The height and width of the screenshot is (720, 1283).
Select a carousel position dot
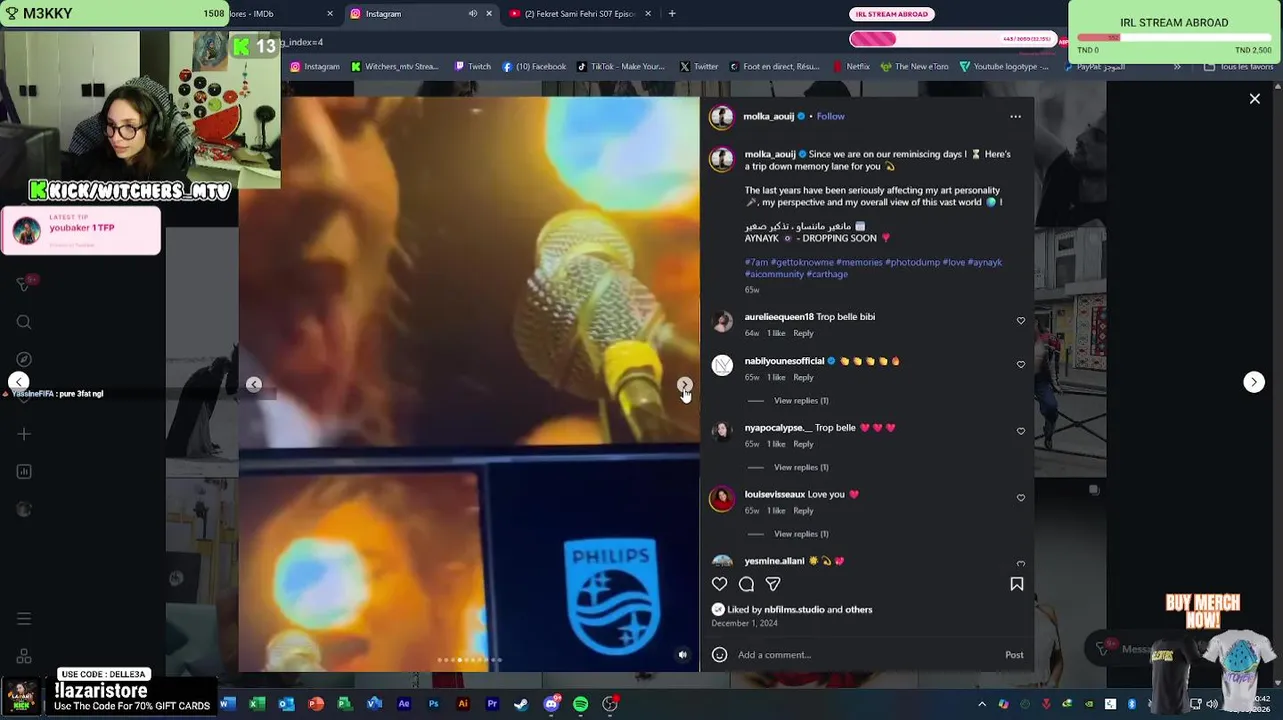[469, 660]
